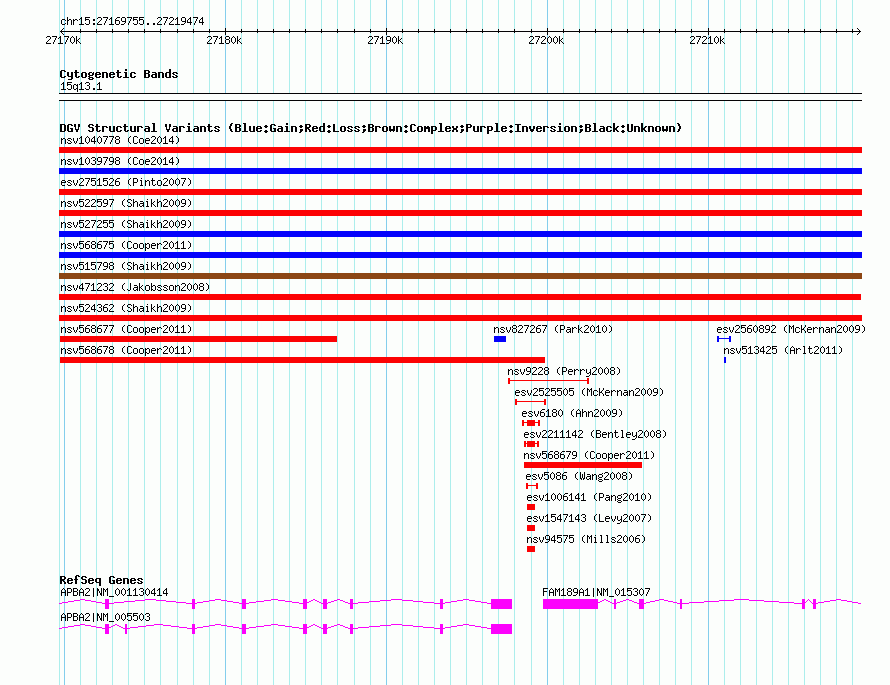The width and height of the screenshot is (890, 685).
Task: Click the red loss bar under nsv524362 (Shaikh2009)
Action: pyautogui.click(x=460, y=318)
